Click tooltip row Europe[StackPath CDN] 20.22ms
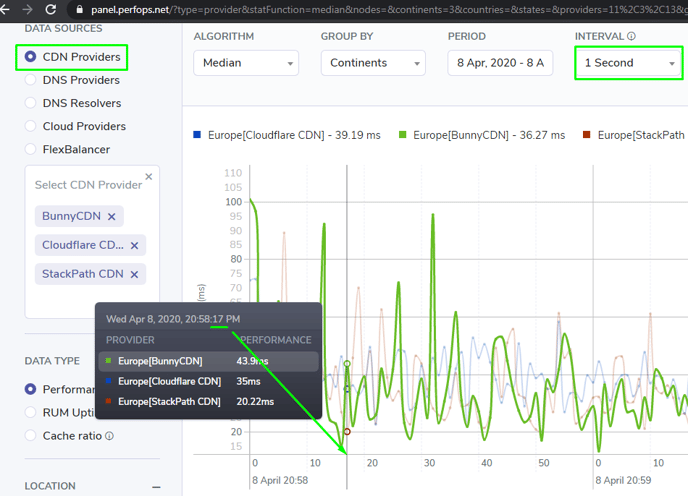This screenshot has width=688, height=496. click(x=208, y=402)
